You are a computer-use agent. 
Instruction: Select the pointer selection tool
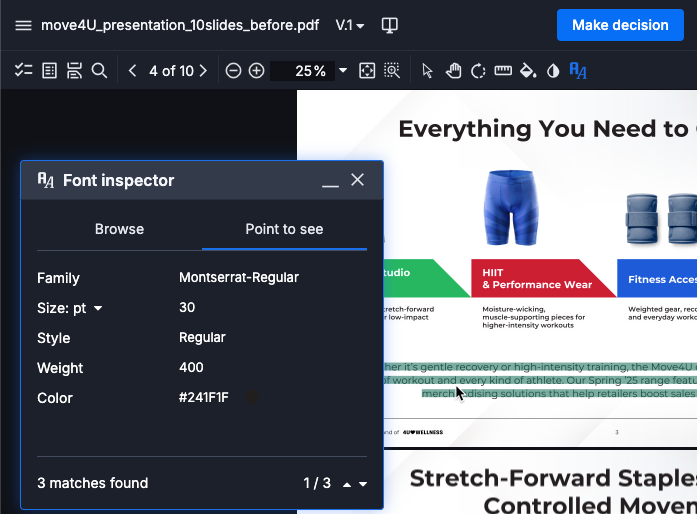(427, 71)
